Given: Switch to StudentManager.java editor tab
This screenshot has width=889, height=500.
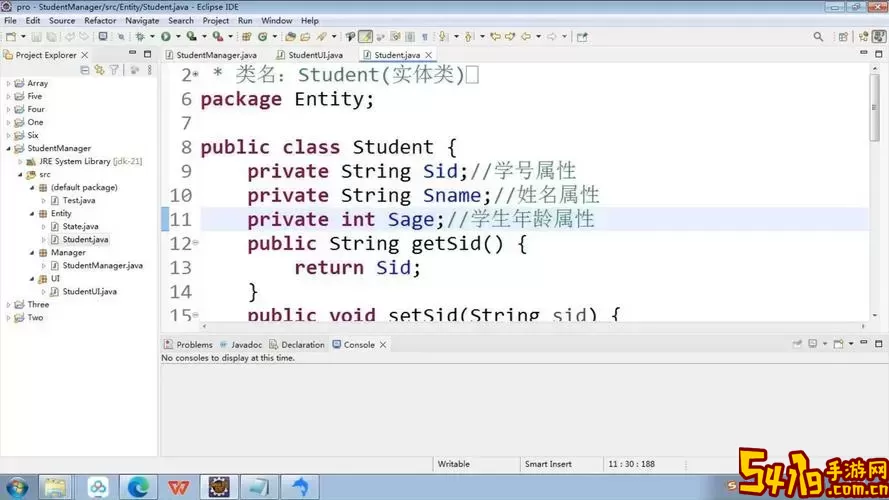Looking at the screenshot, I should [x=211, y=55].
